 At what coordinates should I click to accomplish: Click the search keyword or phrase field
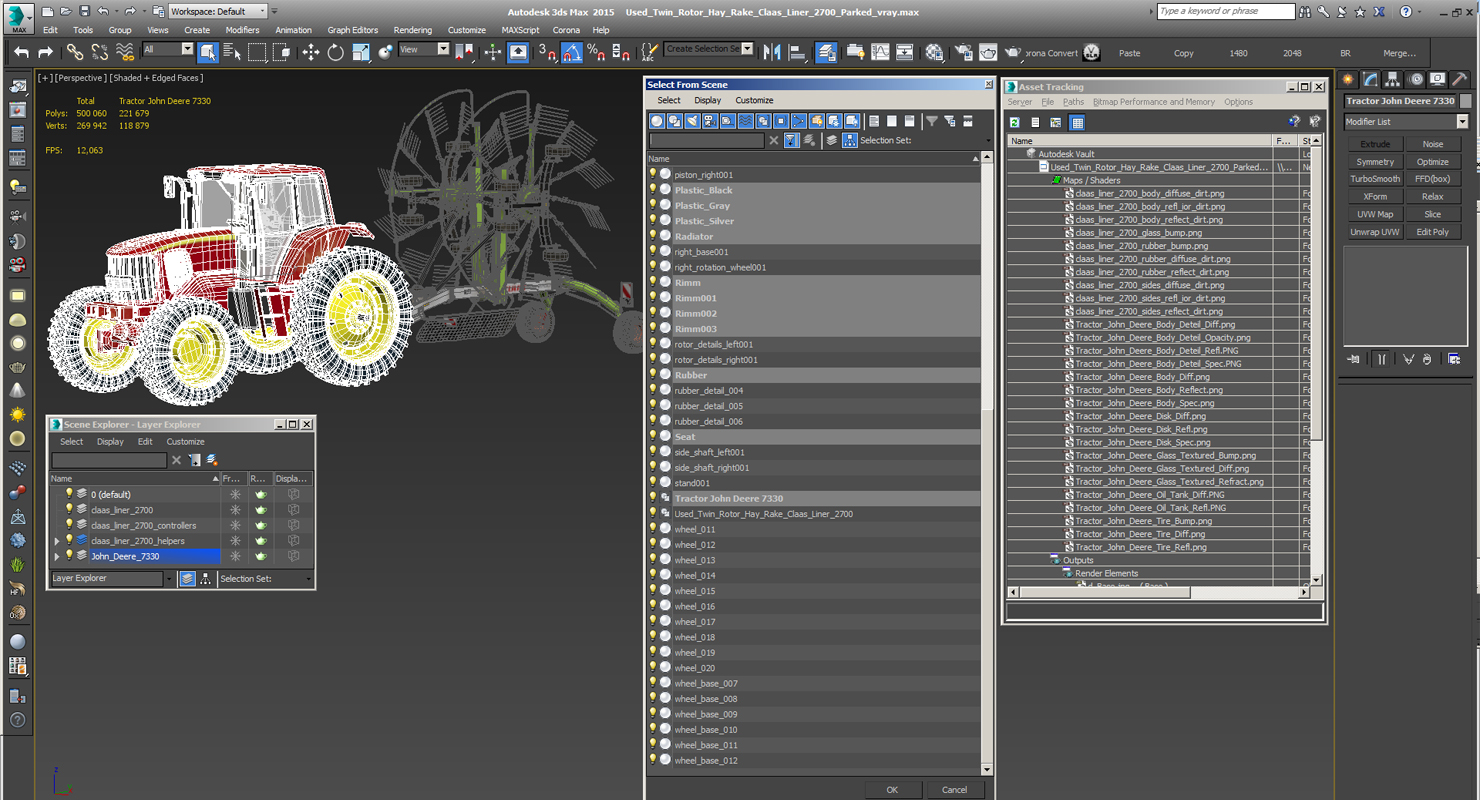[1225, 11]
